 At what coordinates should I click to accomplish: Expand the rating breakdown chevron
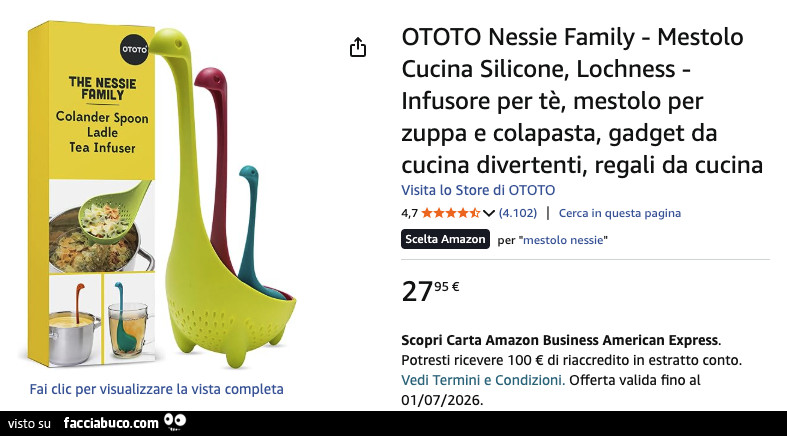[489, 213]
